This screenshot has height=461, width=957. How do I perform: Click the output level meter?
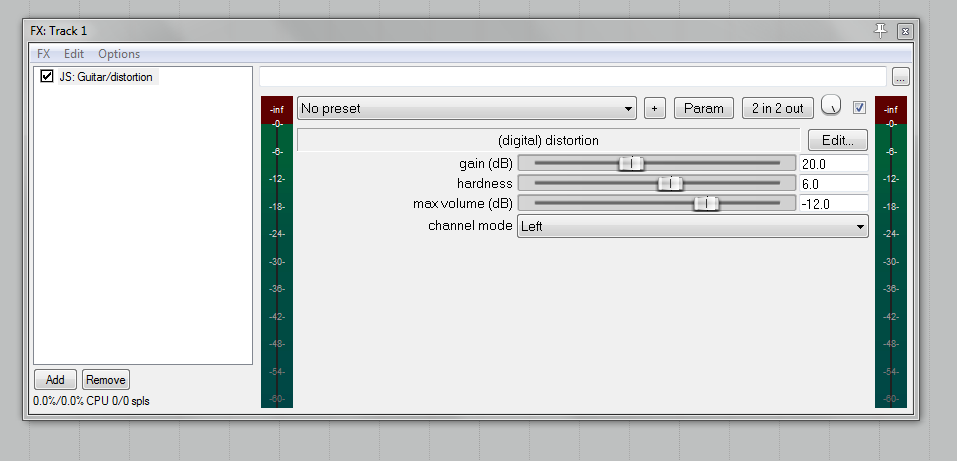[890, 252]
